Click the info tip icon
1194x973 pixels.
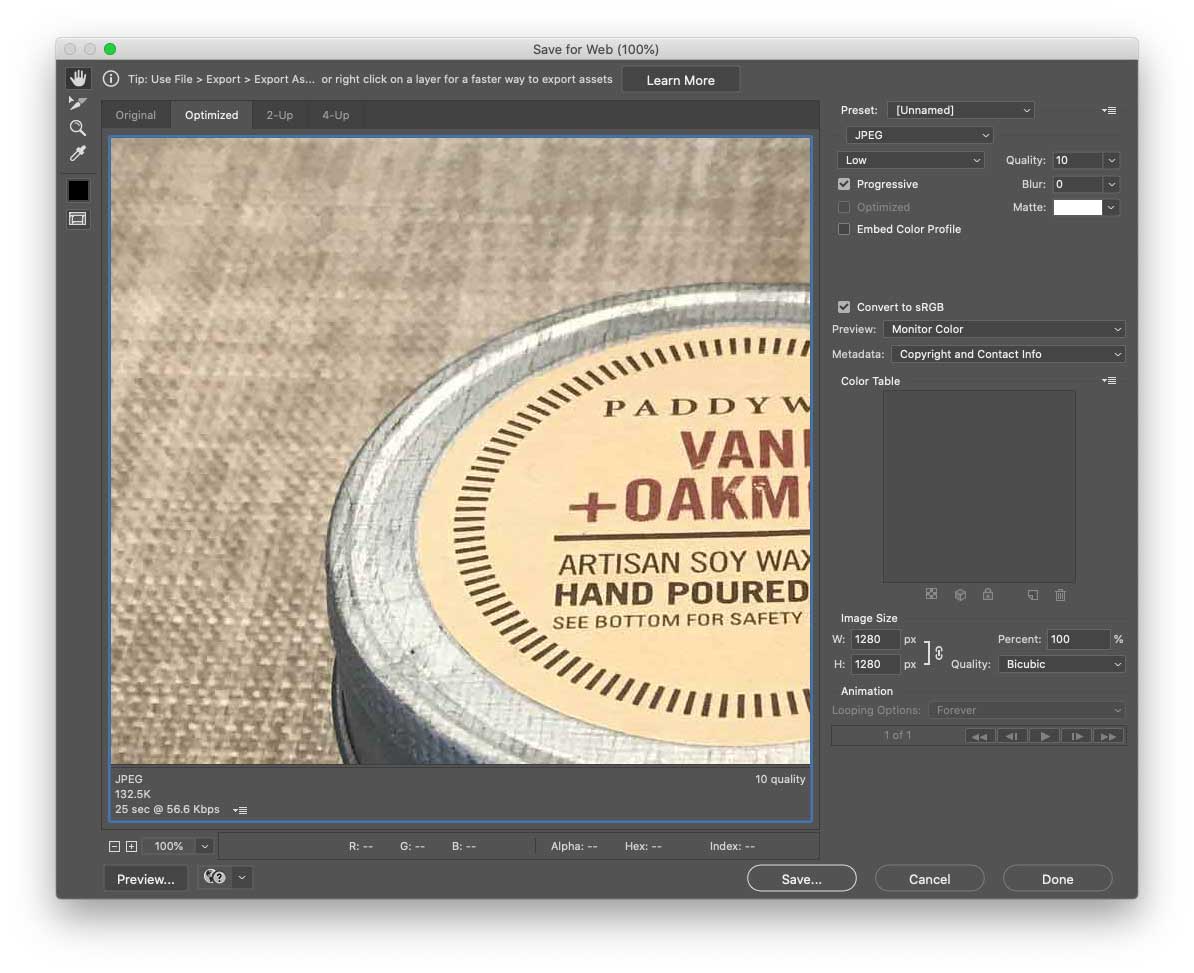(110, 78)
